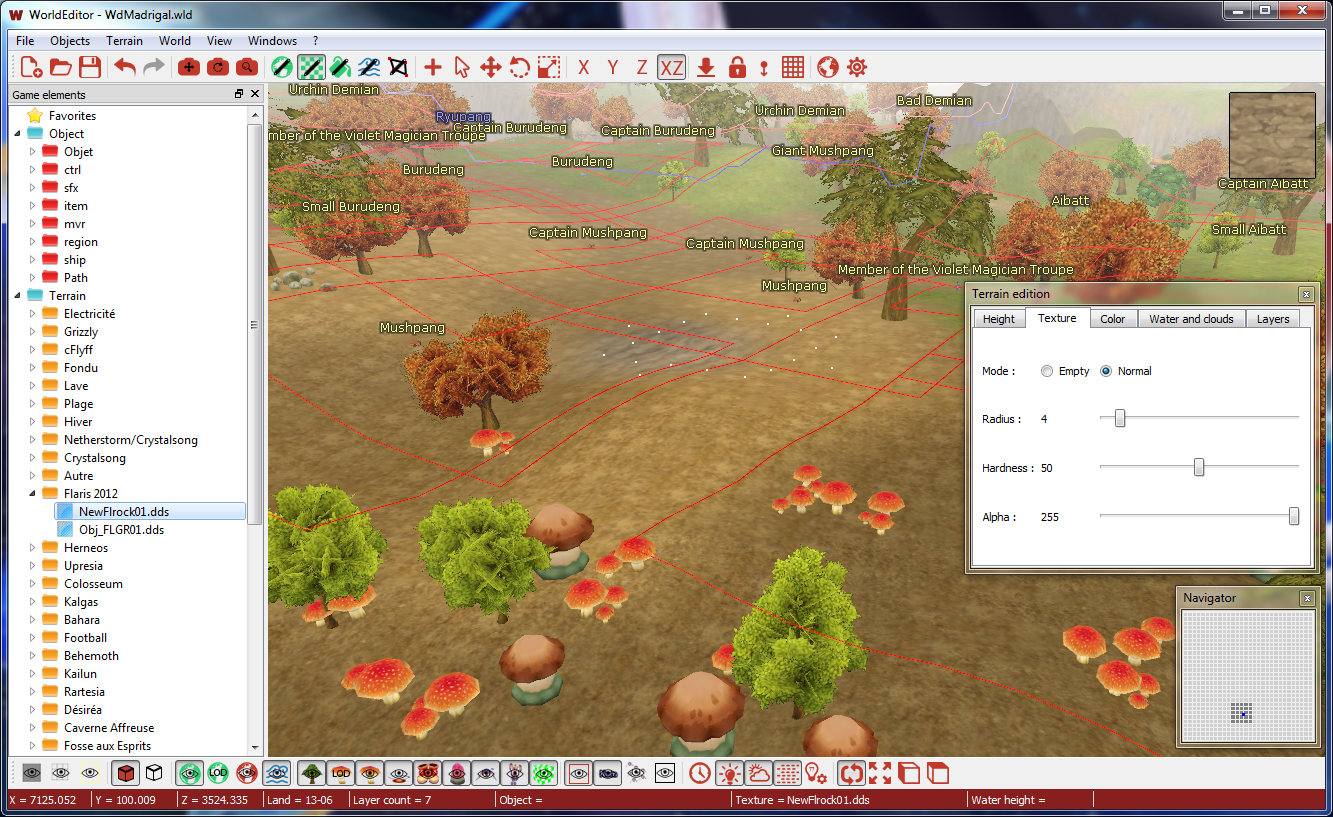
Task: Toggle the XZ axis constraint
Action: [x=671, y=67]
